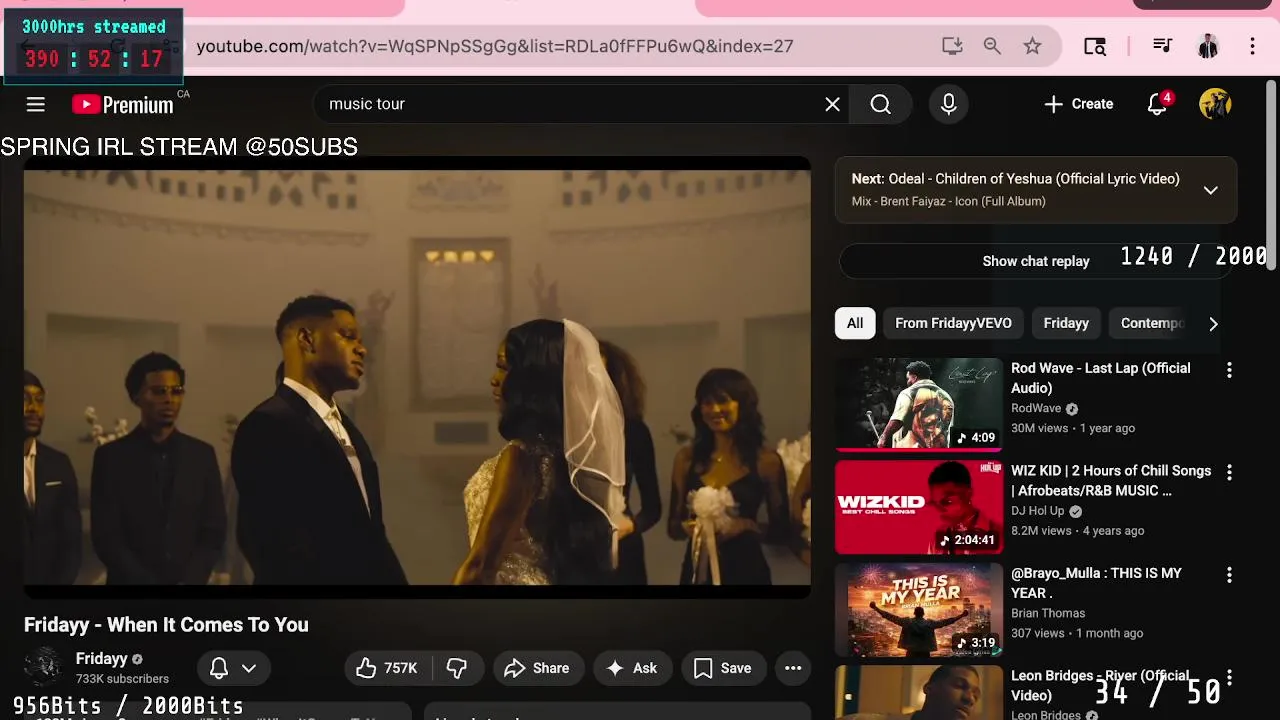Viewport: 1280px width, 720px height.
Task: Open the Chrome profile avatar
Action: coord(1208,46)
